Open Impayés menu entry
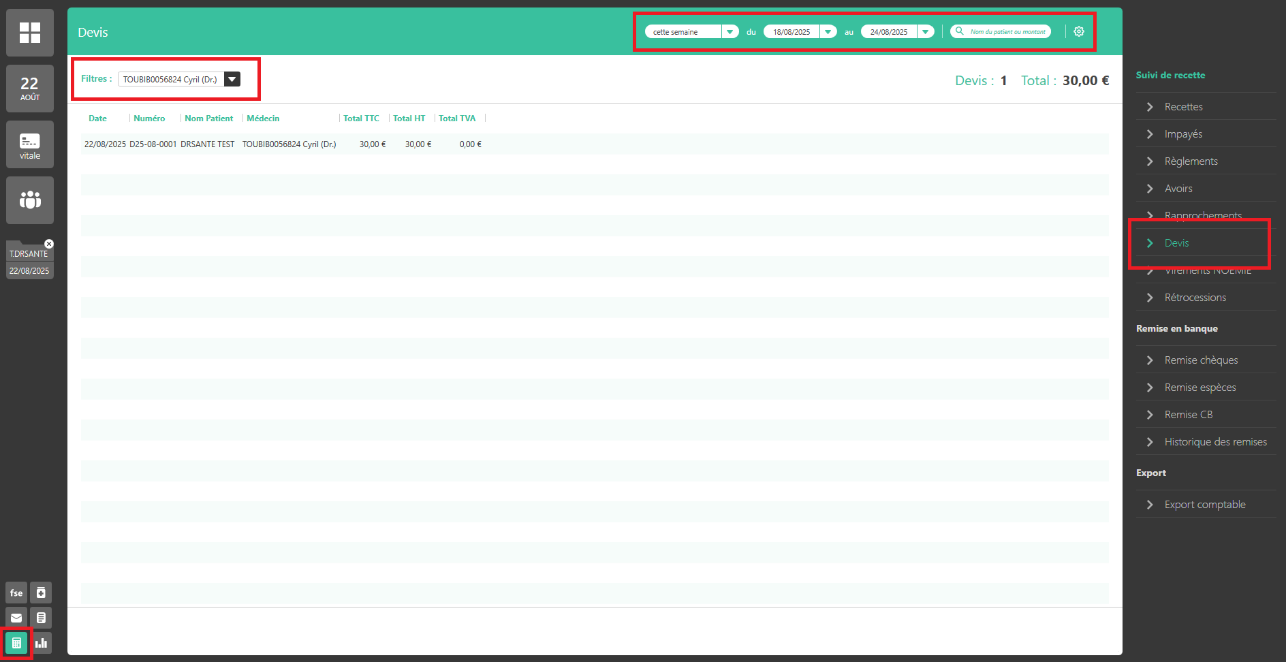The width and height of the screenshot is (1286, 662). (1184, 134)
